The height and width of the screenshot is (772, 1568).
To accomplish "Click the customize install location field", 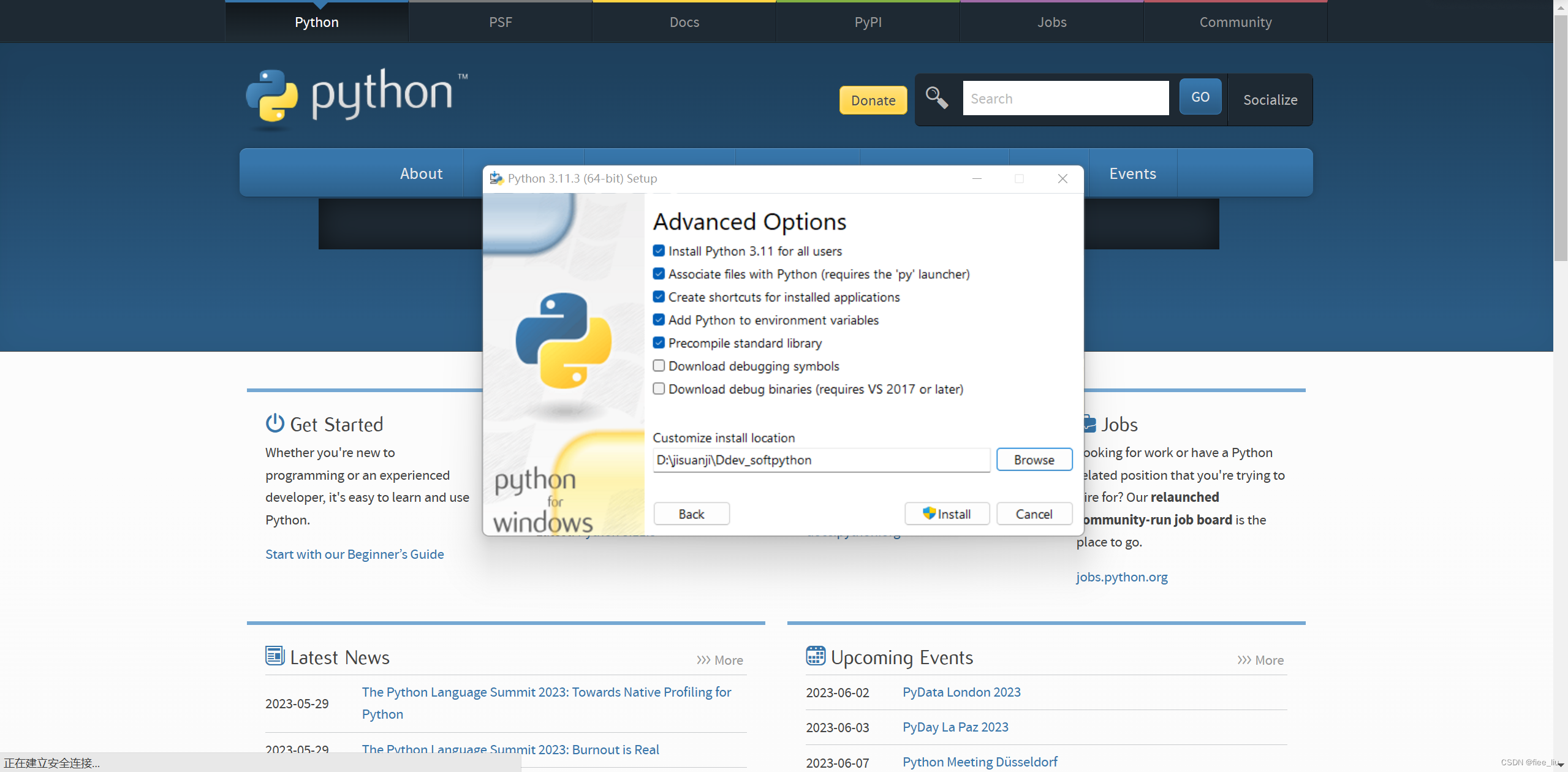I will click(821, 460).
